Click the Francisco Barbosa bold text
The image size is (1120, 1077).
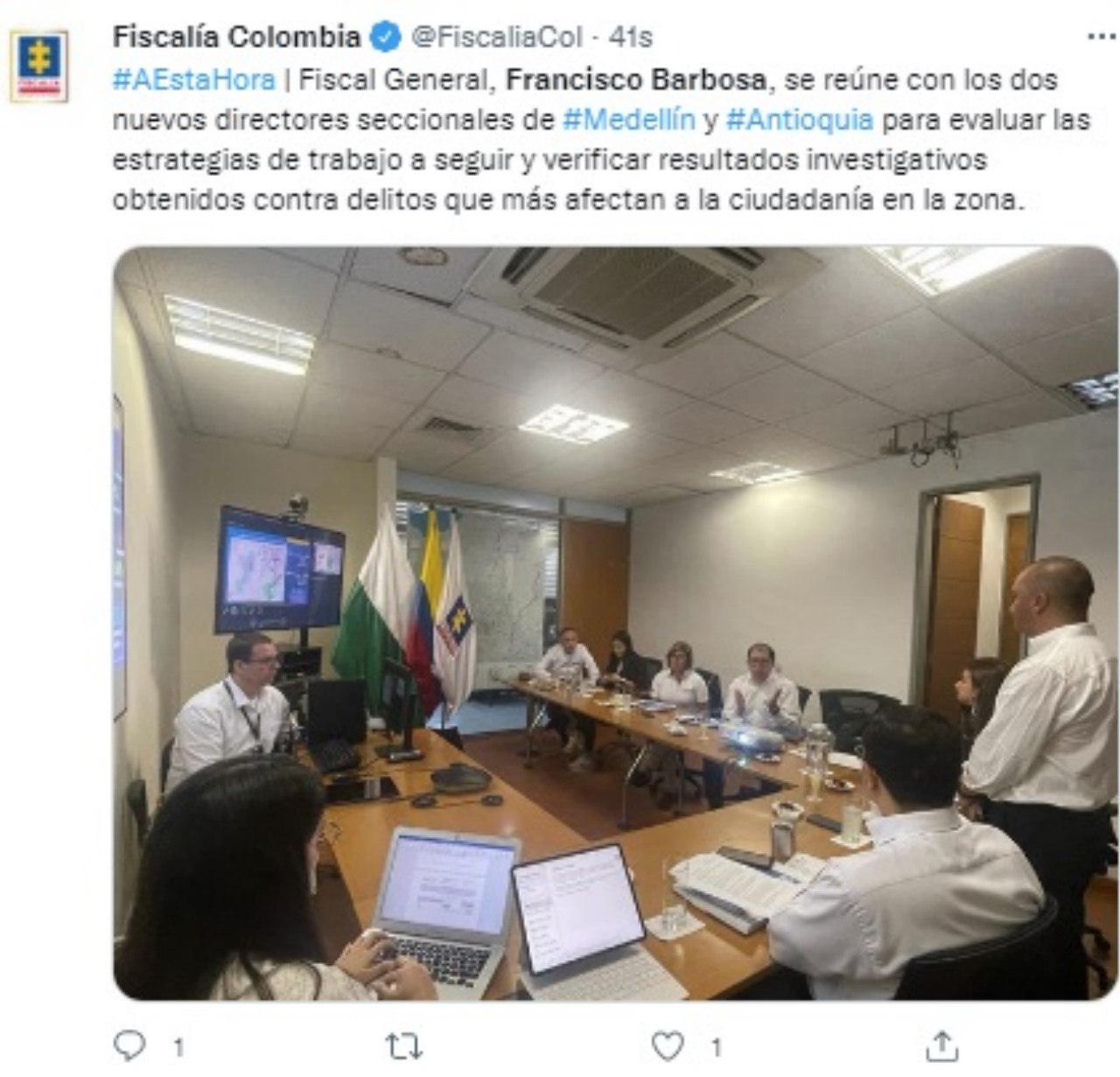[x=637, y=80]
